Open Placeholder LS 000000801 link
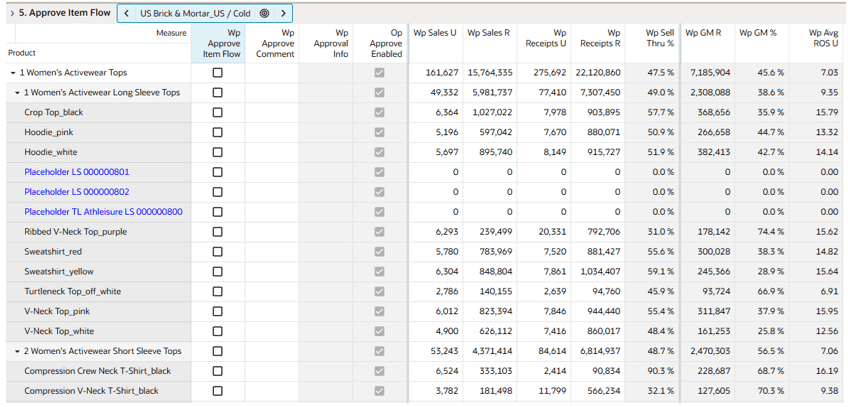This screenshot has width=848, height=407. click(77, 172)
